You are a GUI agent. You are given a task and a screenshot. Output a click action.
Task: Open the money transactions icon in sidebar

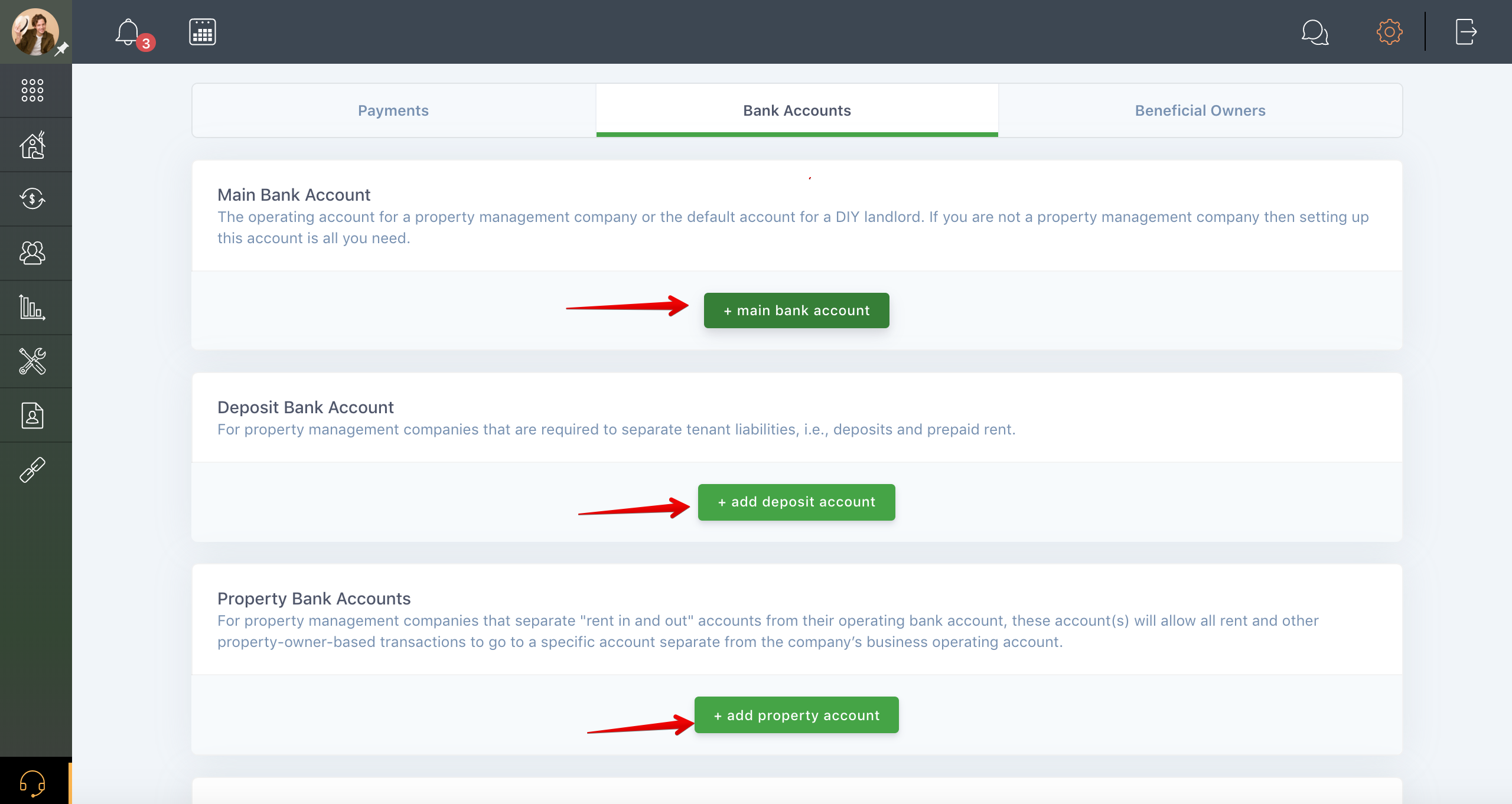coord(32,198)
